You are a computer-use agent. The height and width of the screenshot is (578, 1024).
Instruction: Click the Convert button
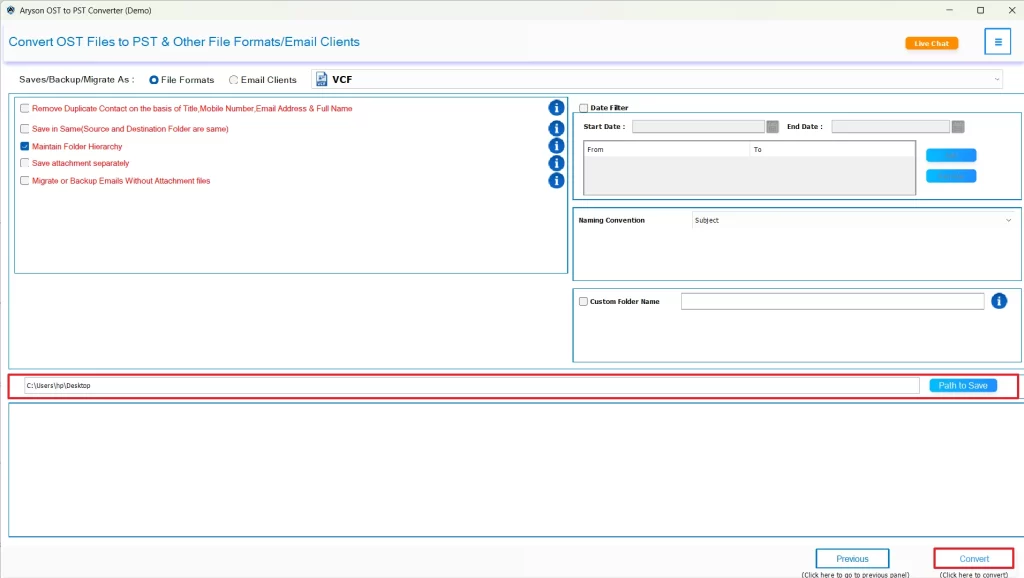(973, 558)
